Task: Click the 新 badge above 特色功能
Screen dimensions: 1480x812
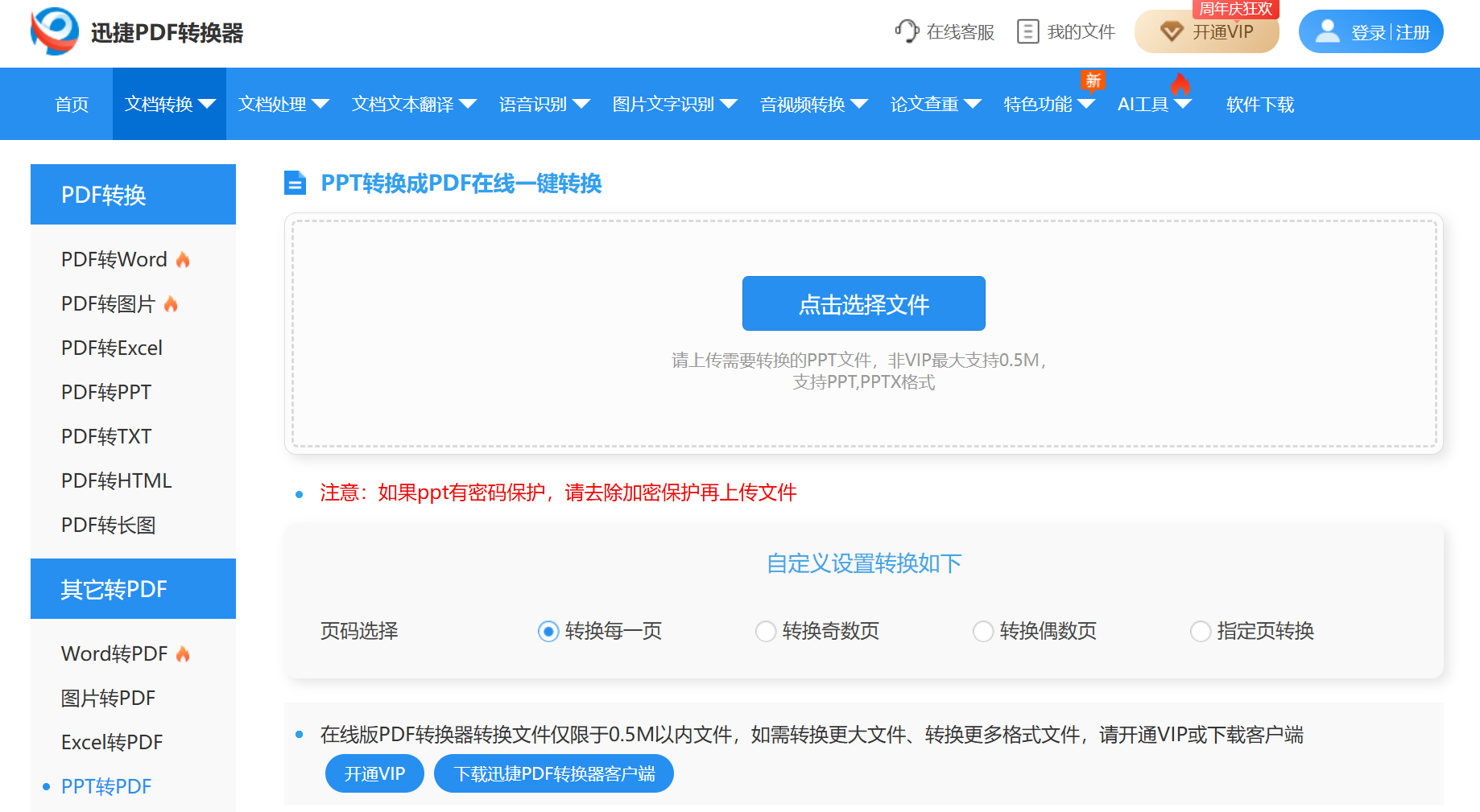Action: pos(1092,80)
